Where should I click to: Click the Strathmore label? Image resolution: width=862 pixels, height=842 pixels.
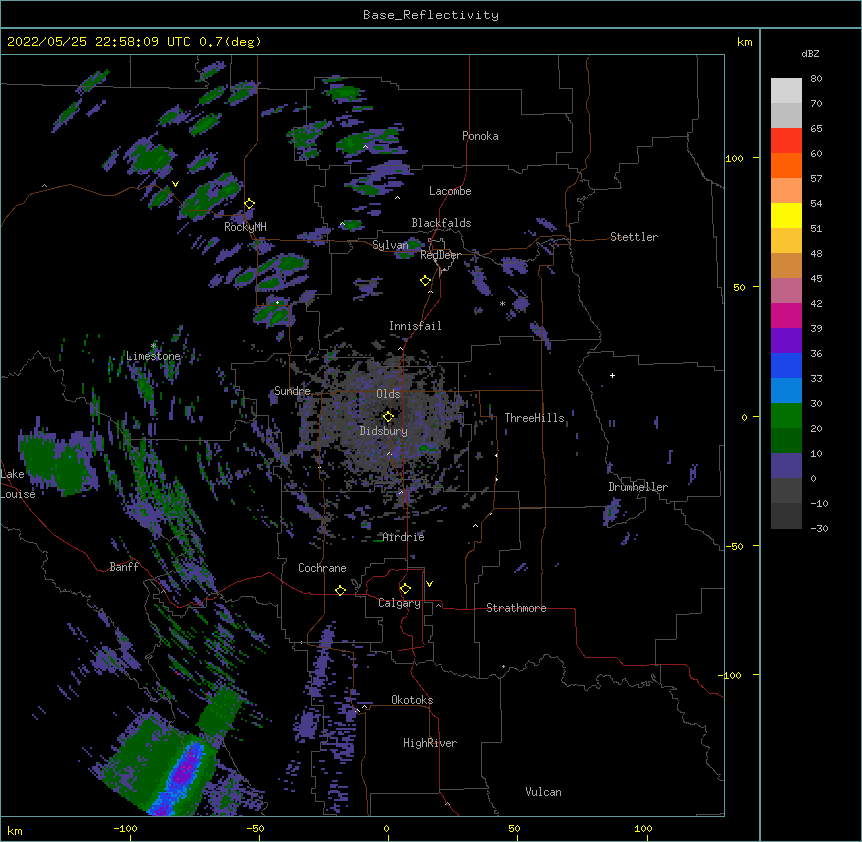(x=516, y=608)
